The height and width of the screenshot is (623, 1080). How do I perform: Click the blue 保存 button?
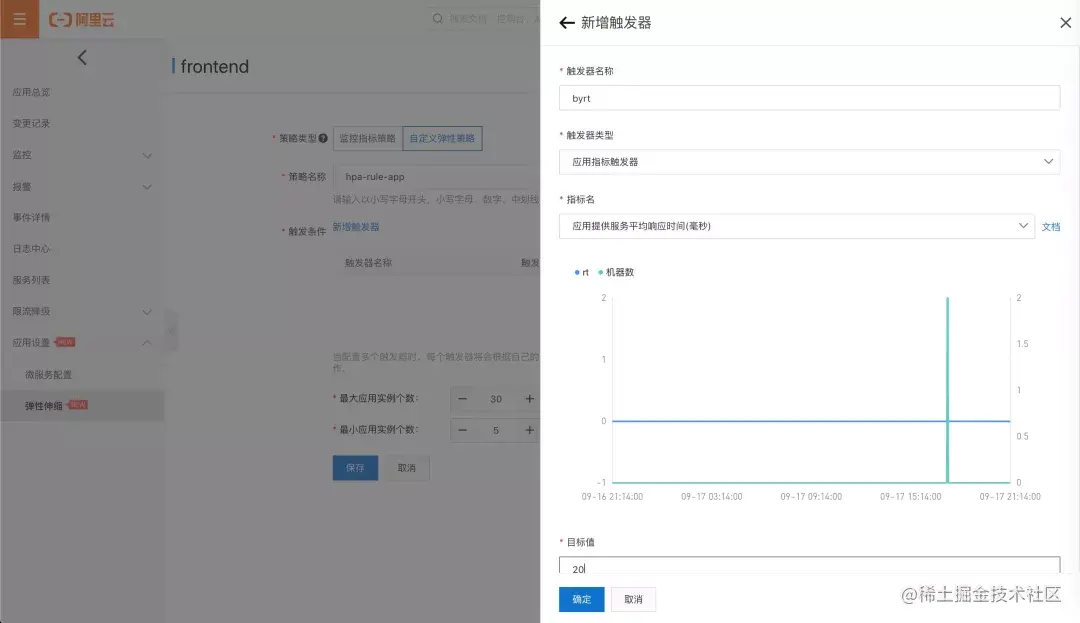click(355, 467)
